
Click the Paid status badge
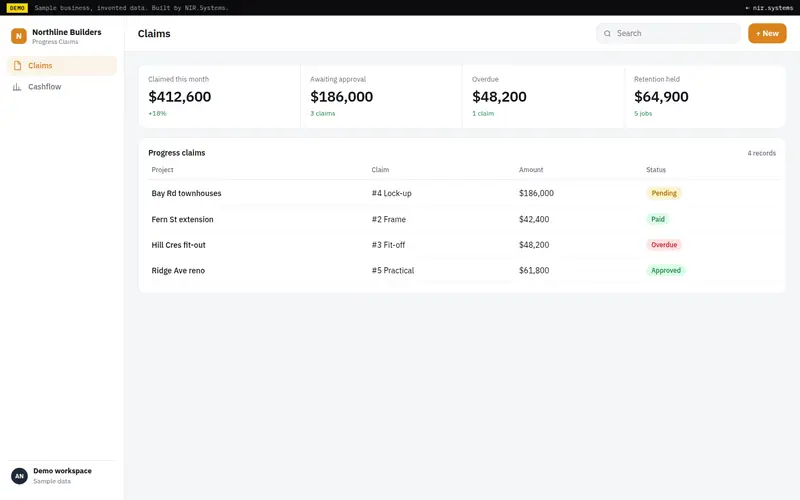658,219
